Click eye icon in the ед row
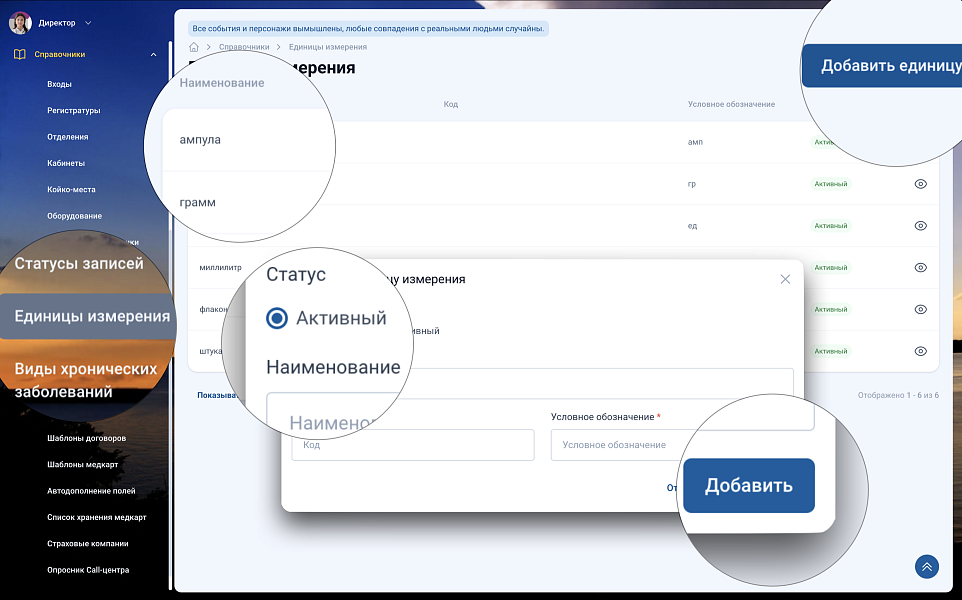Screen dimensions: 962x600 click(921, 226)
